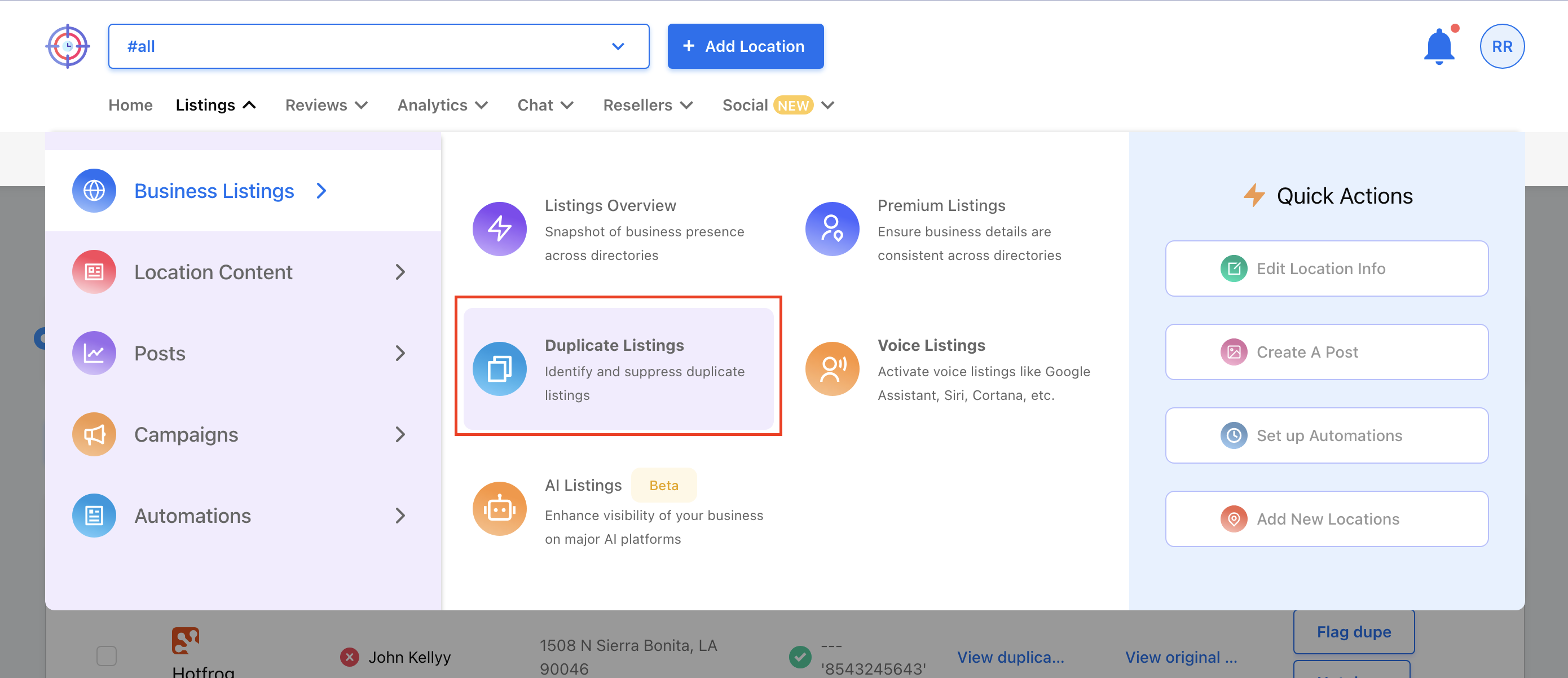
Task: Expand the Reviews menu
Action: (326, 105)
